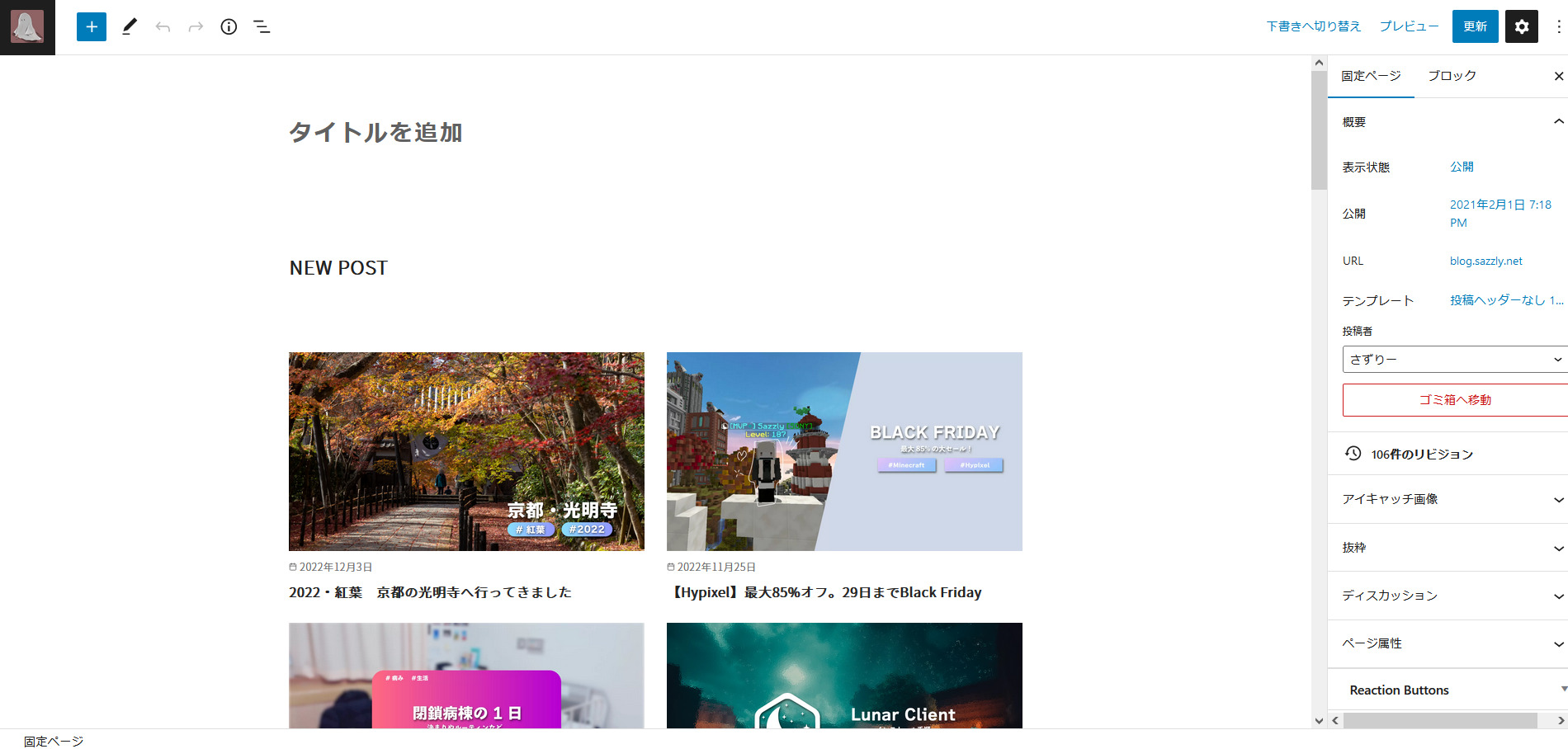Open the block inserter plus button

(92, 26)
